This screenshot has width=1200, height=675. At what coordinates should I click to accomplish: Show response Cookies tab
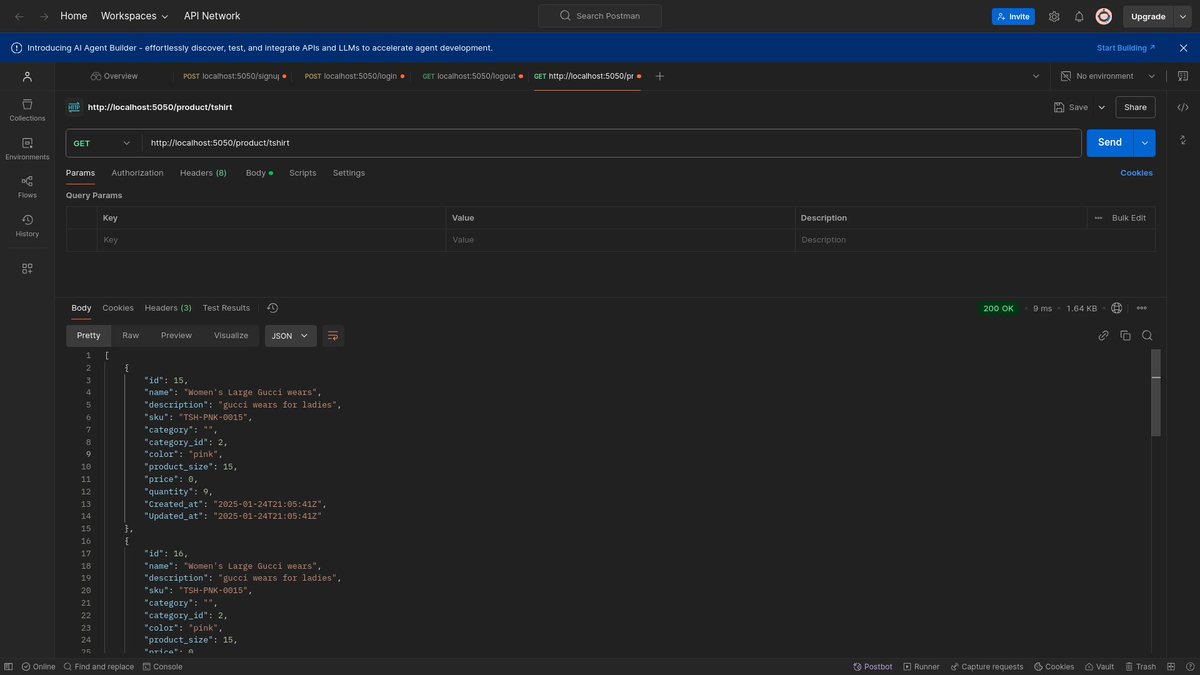pyautogui.click(x=118, y=308)
